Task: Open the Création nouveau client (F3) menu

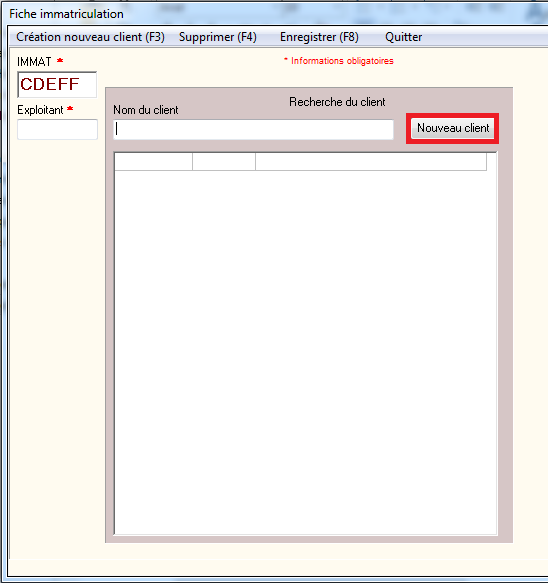Action: click(90, 37)
